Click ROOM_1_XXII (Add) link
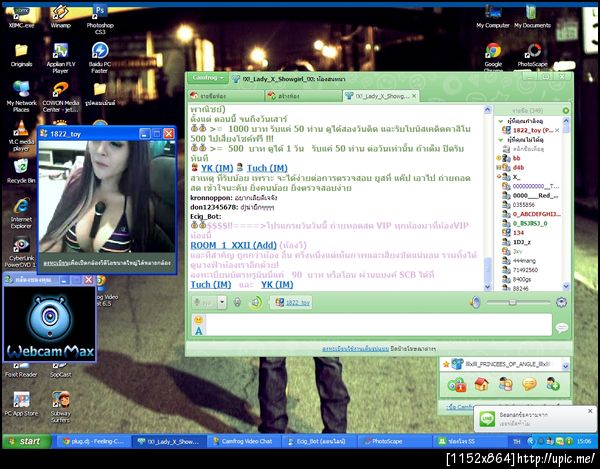The width and height of the screenshot is (600, 469). 233,245
